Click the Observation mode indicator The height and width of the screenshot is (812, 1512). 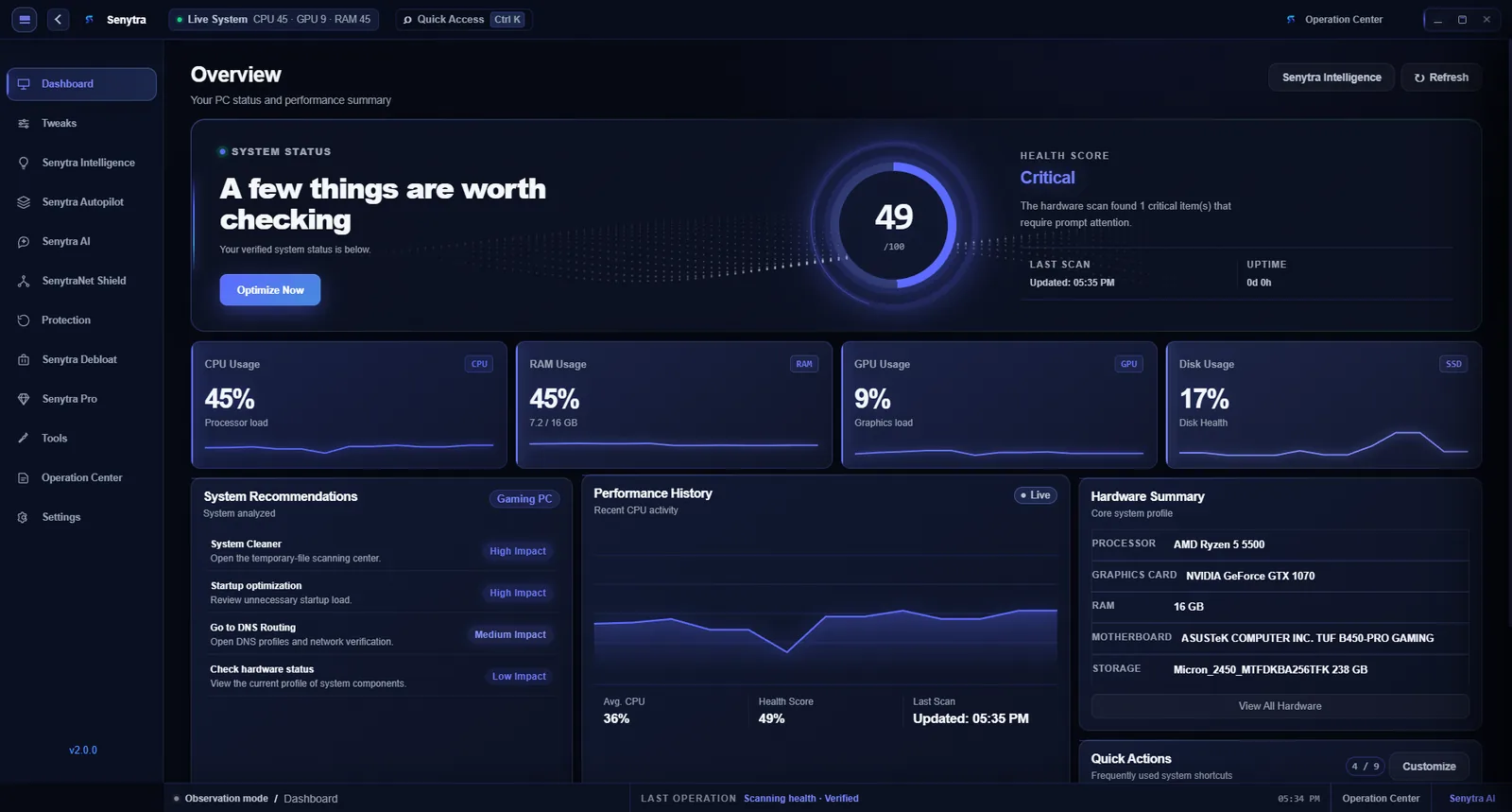click(x=221, y=799)
